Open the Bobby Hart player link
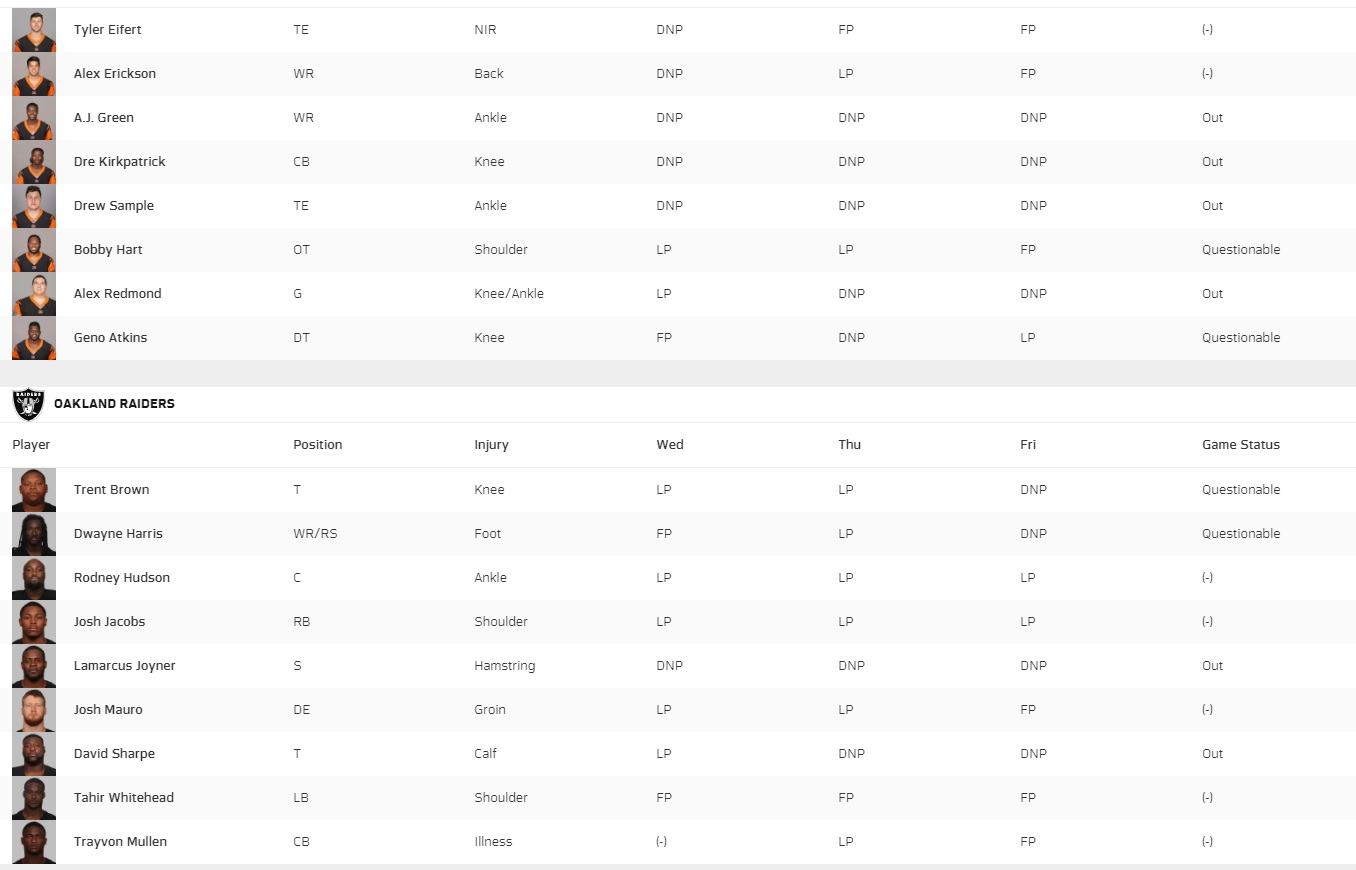1356x870 pixels. [108, 250]
